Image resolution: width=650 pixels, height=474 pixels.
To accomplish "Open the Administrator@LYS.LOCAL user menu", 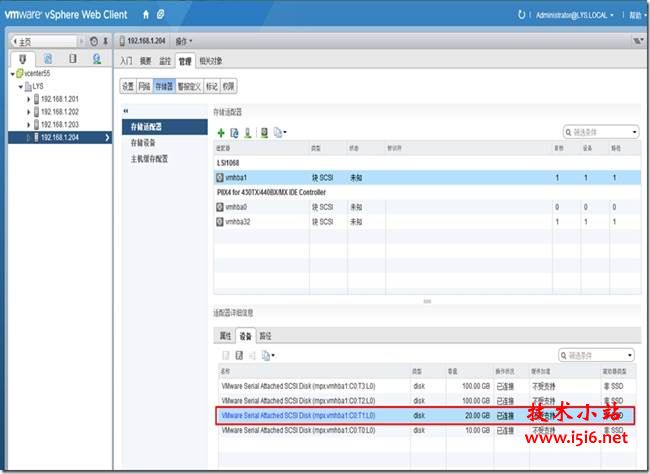I will tap(574, 15).
